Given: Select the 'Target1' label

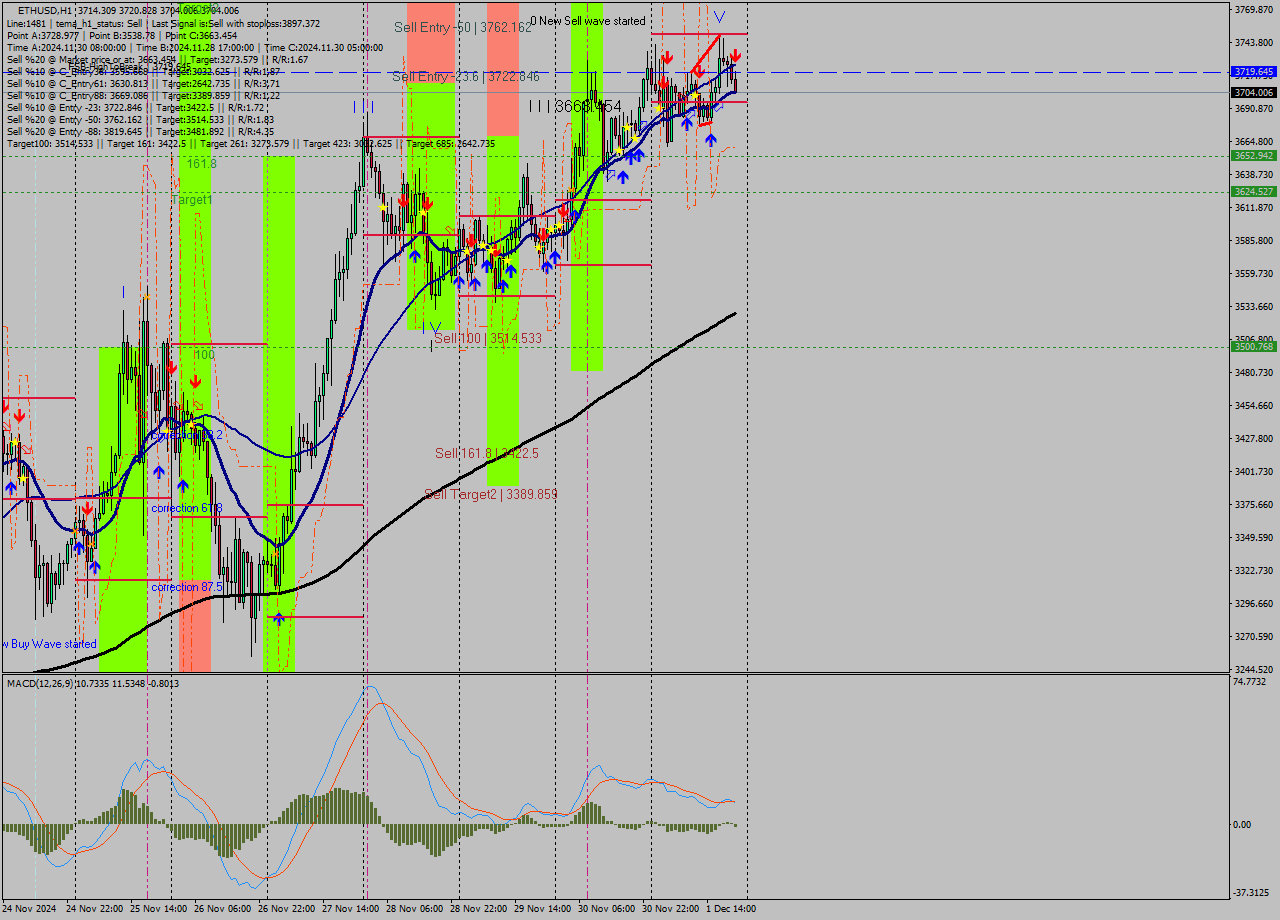Looking at the screenshot, I should (192, 200).
